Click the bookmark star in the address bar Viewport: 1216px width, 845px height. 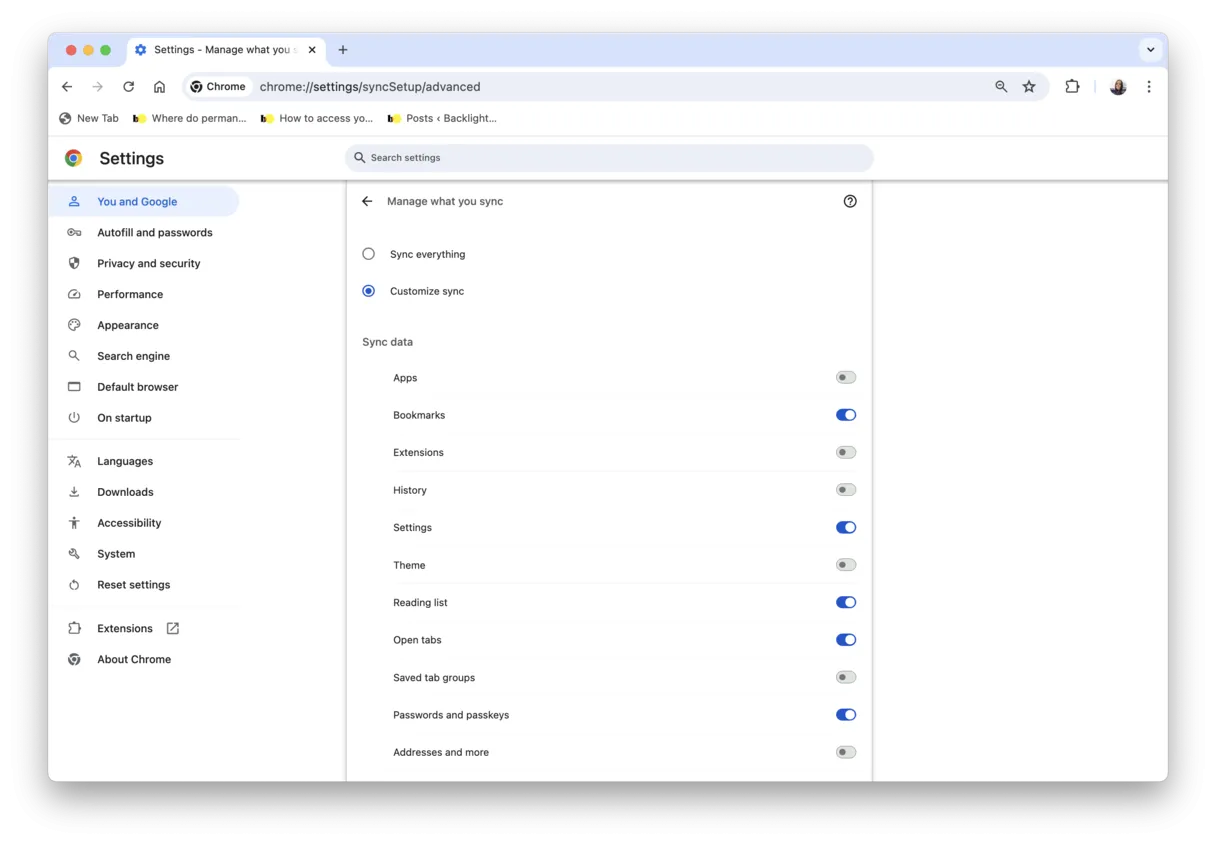pyautogui.click(x=1029, y=87)
